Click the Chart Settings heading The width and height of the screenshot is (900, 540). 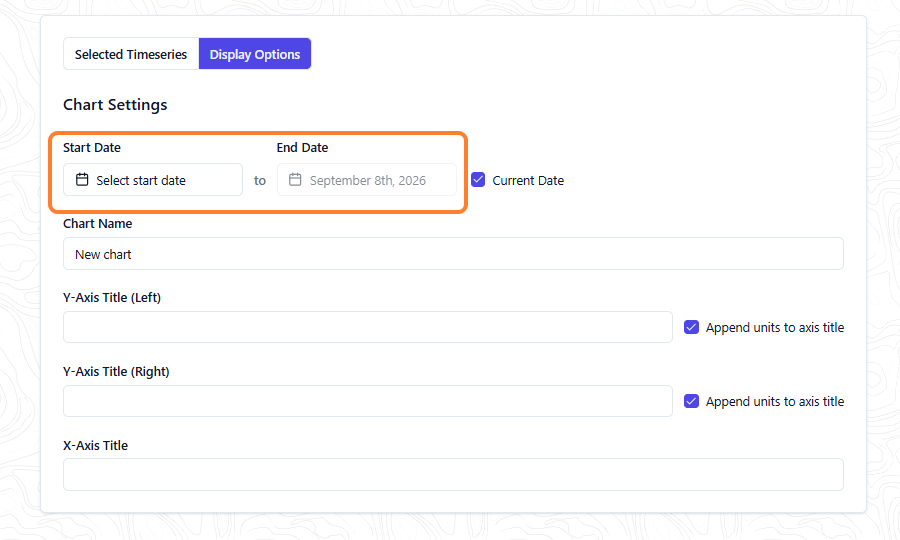coord(115,104)
